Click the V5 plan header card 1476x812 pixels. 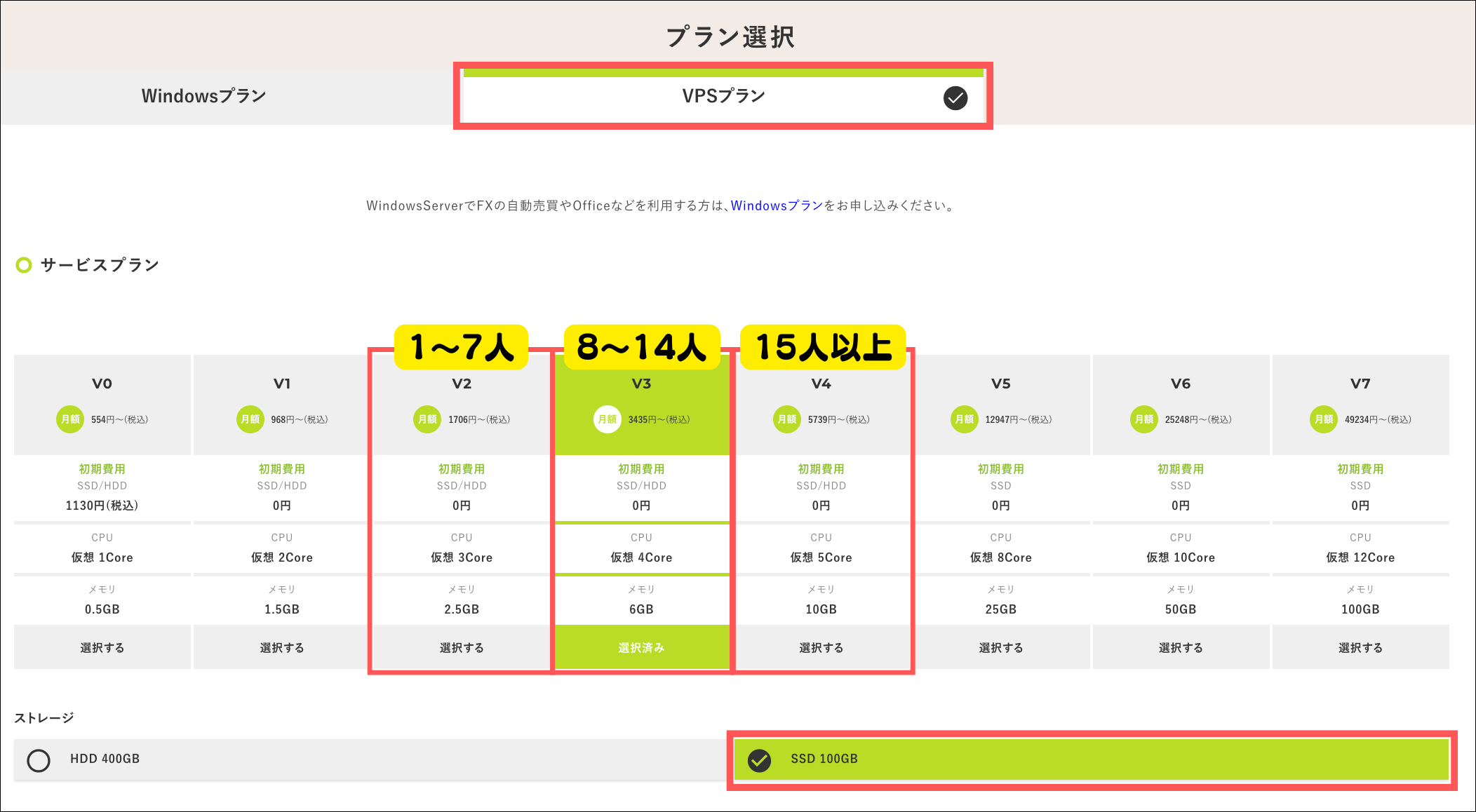(x=1001, y=403)
